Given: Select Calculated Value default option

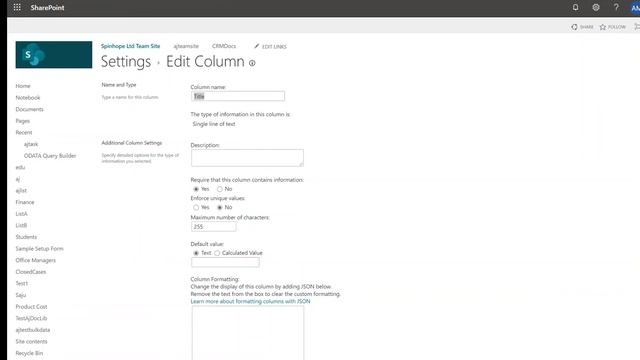Looking at the screenshot, I should 217,253.
